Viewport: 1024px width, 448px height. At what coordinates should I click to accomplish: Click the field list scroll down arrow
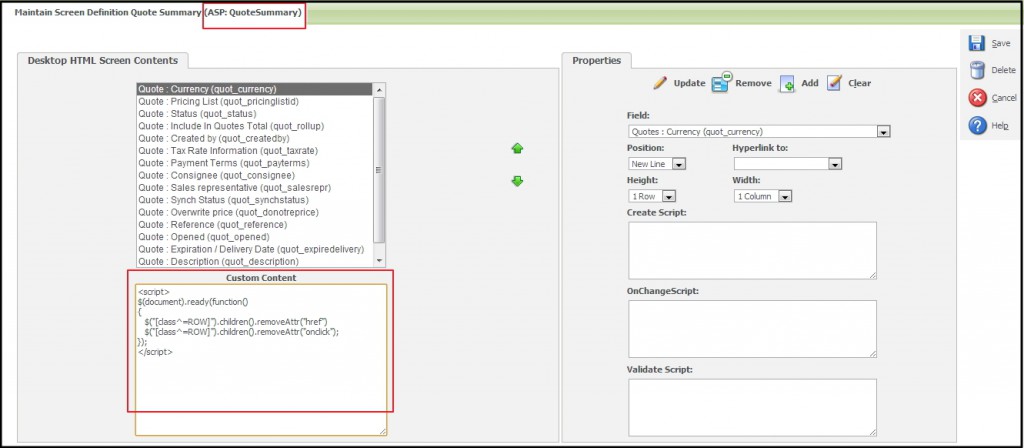(x=379, y=261)
